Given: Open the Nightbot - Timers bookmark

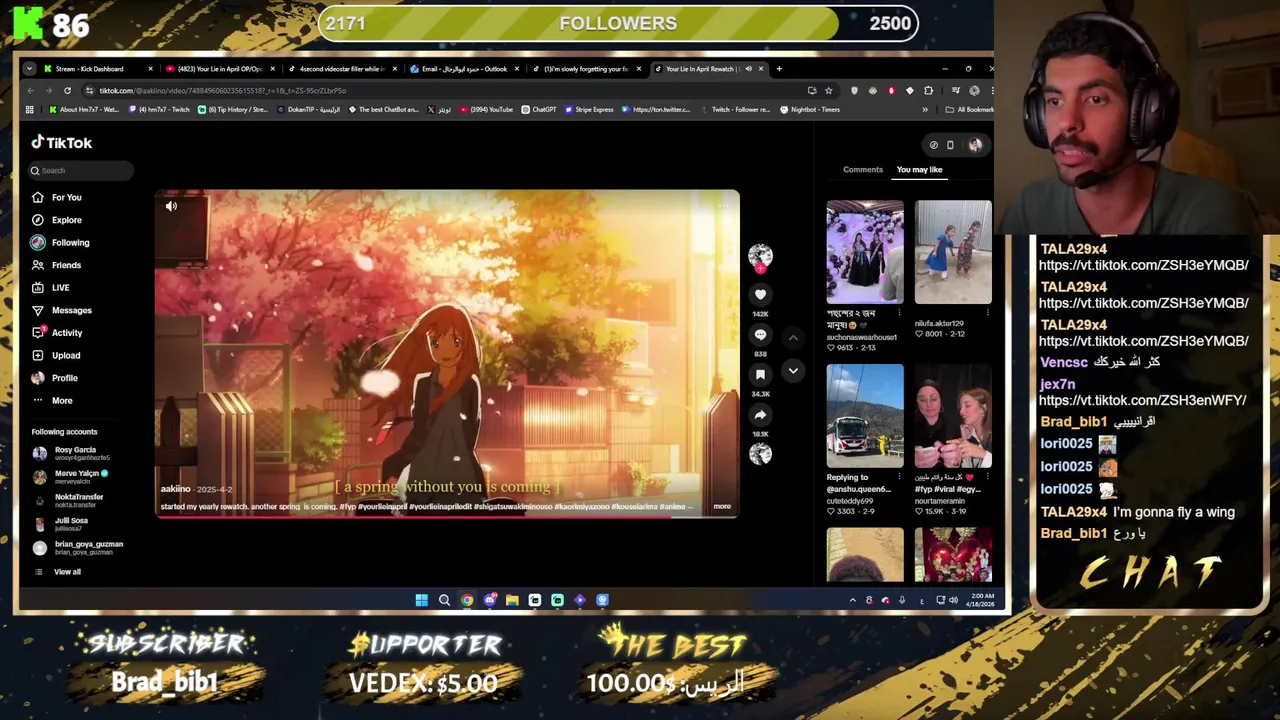Looking at the screenshot, I should coord(810,110).
